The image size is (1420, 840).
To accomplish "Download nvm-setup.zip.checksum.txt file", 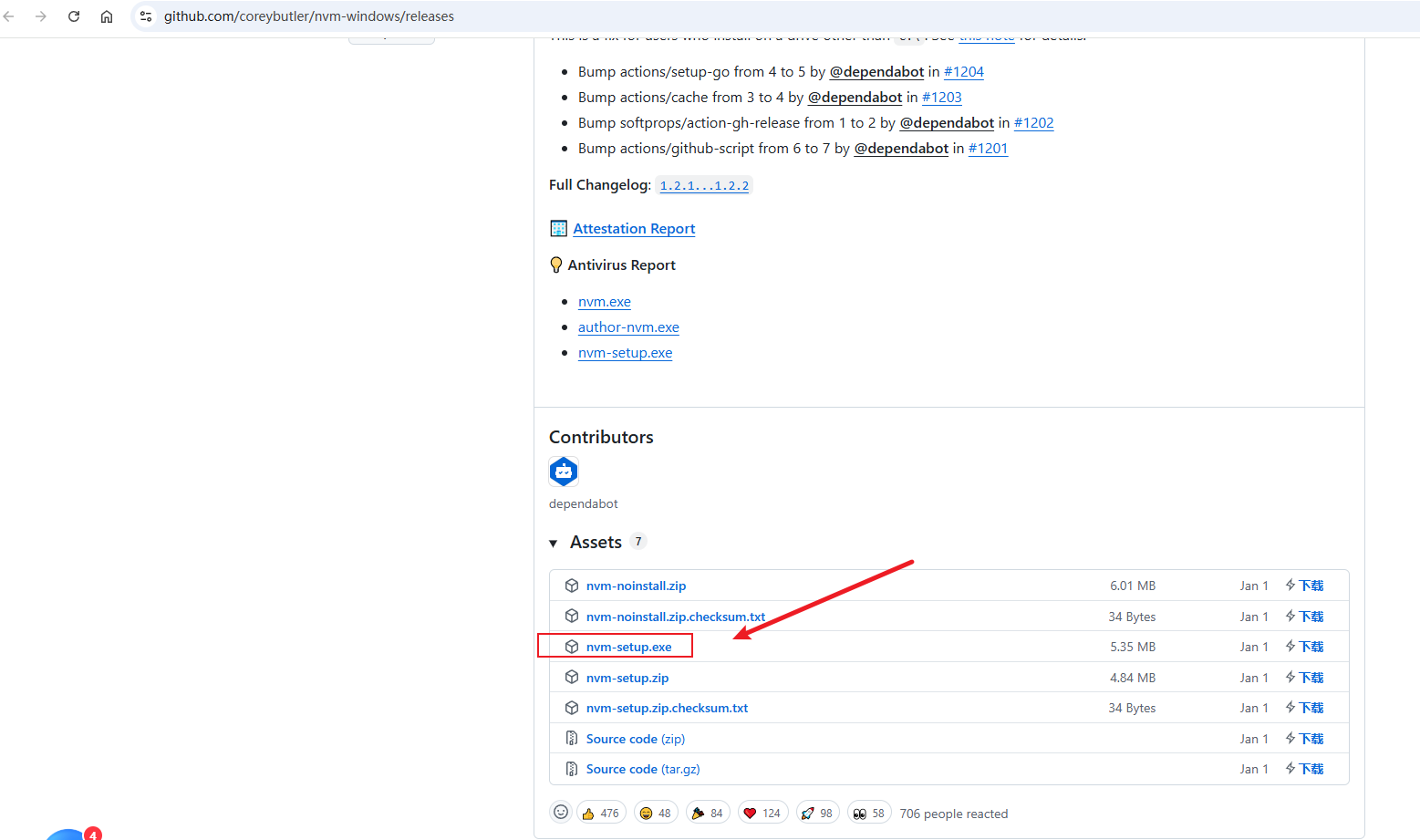I will 667,708.
